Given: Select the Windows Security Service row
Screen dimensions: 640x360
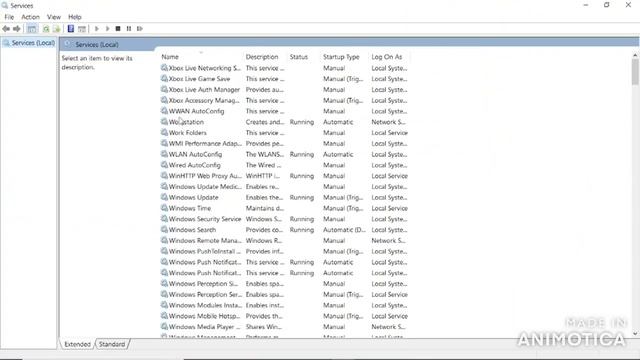Looking at the screenshot, I should point(284,219).
